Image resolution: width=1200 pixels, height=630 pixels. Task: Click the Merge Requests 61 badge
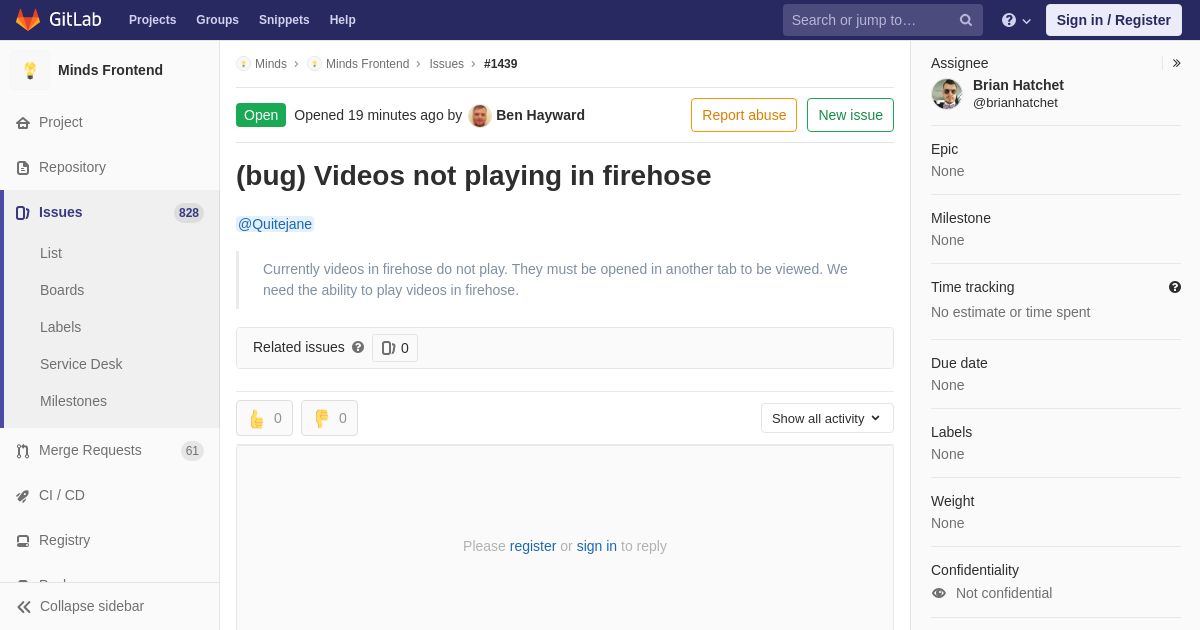point(192,451)
